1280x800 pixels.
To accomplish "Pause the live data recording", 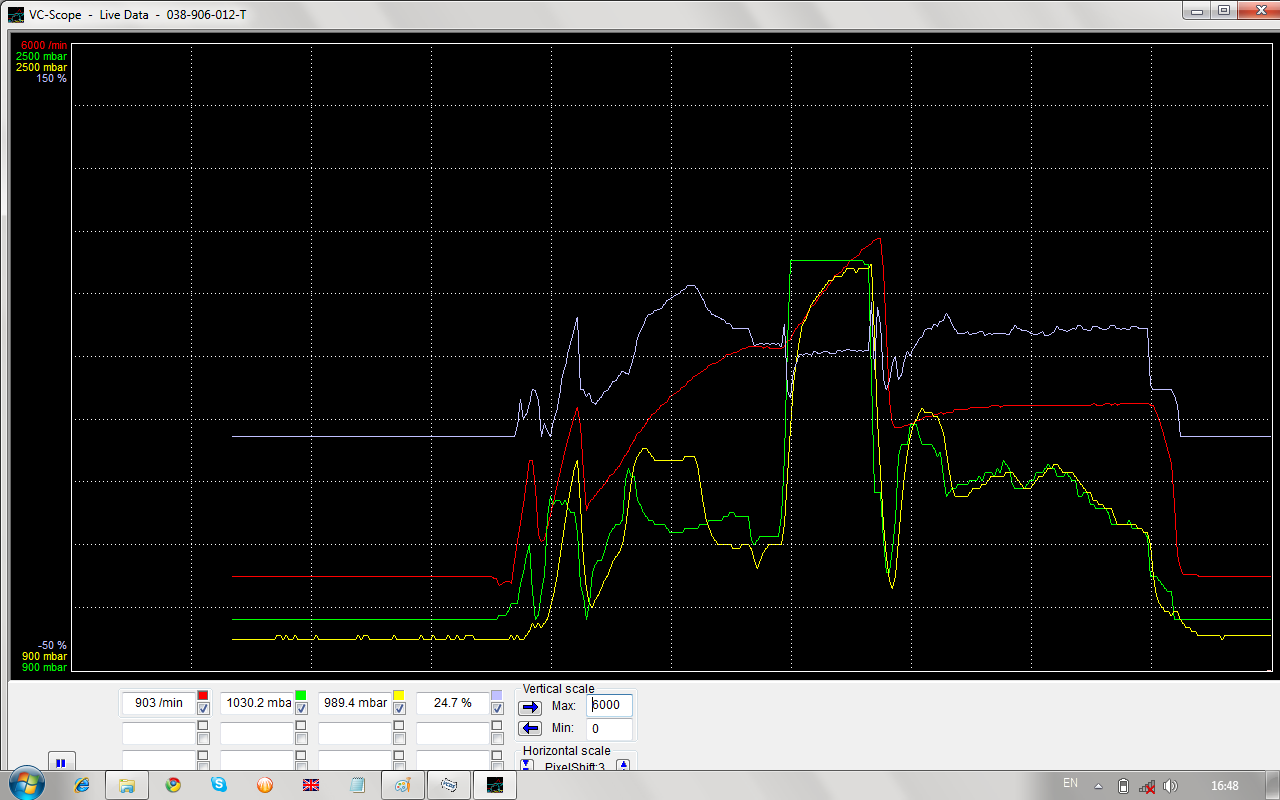I will pyautogui.click(x=61, y=762).
